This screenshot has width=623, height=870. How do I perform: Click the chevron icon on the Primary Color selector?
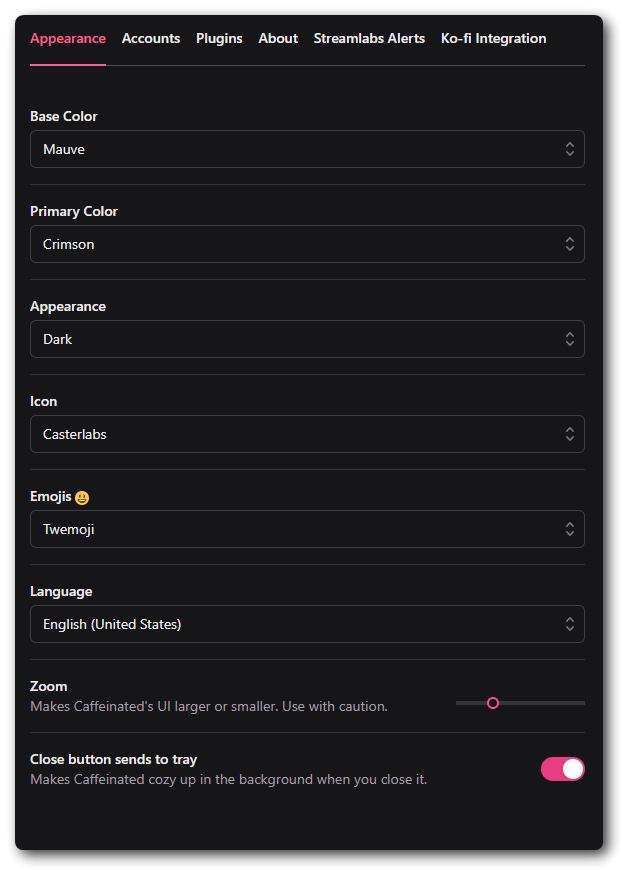(570, 243)
